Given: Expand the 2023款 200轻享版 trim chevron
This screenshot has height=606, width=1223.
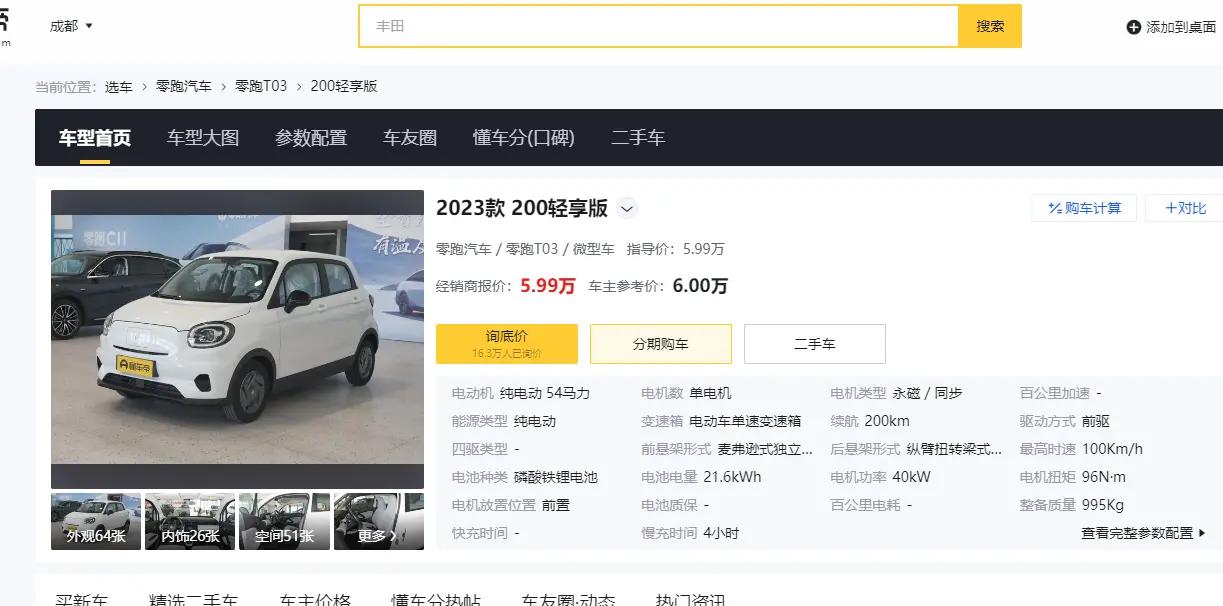Looking at the screenshot, I should click(x=627, y=209).
